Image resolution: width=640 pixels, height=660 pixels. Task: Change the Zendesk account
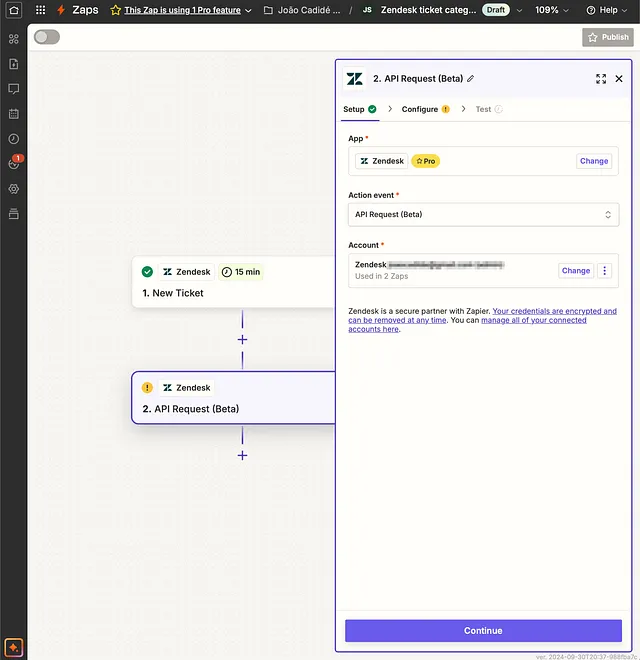(576, 271)
